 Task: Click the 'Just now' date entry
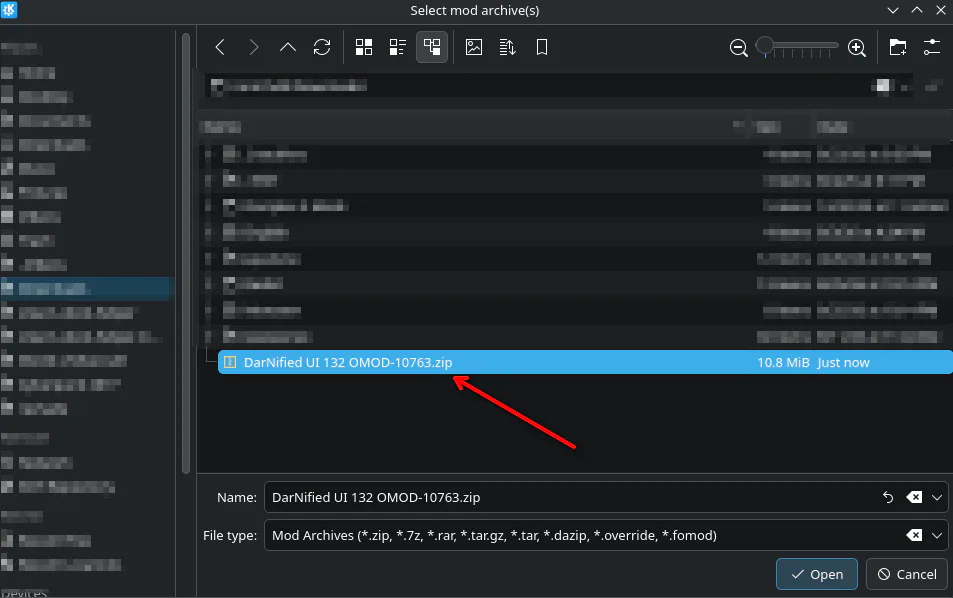click(x=843, y=363)
